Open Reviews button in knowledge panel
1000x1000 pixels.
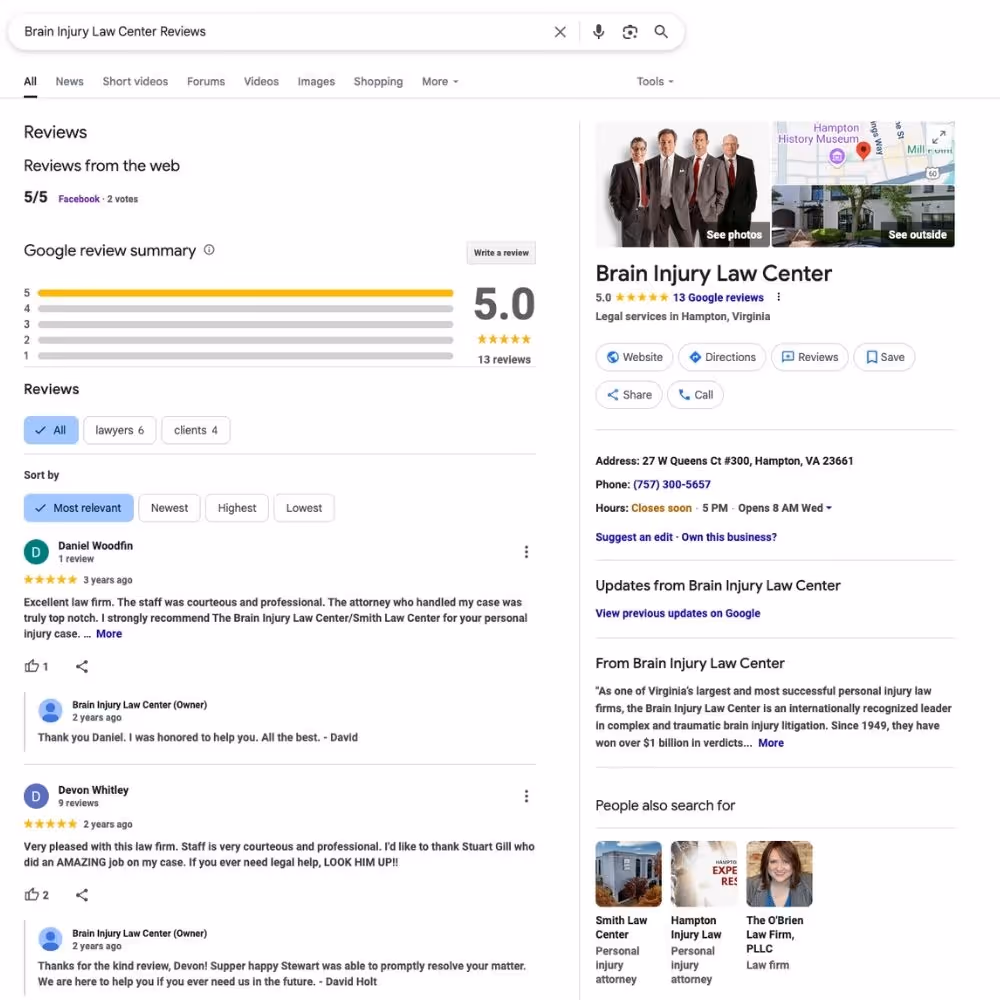pyautogui.click(x=809, y=357)
